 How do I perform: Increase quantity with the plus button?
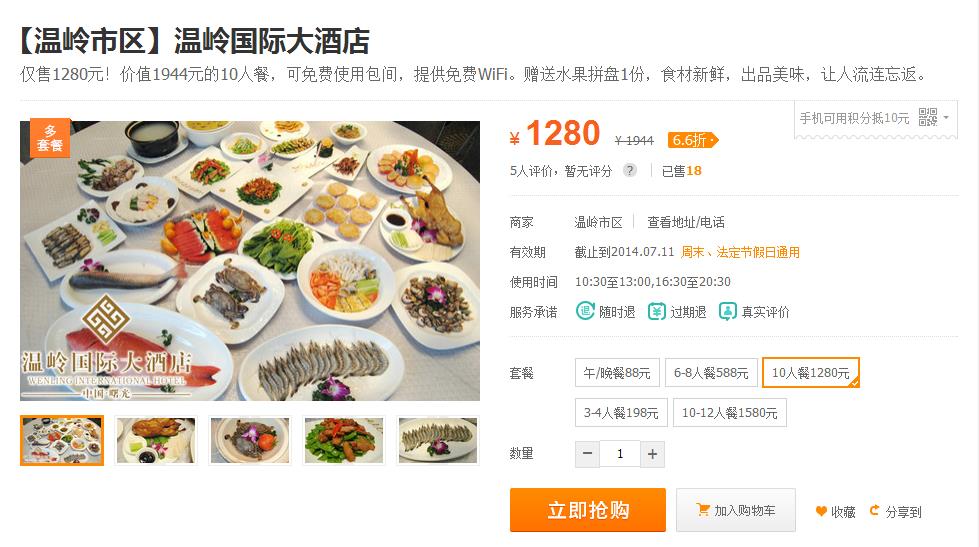652,454
